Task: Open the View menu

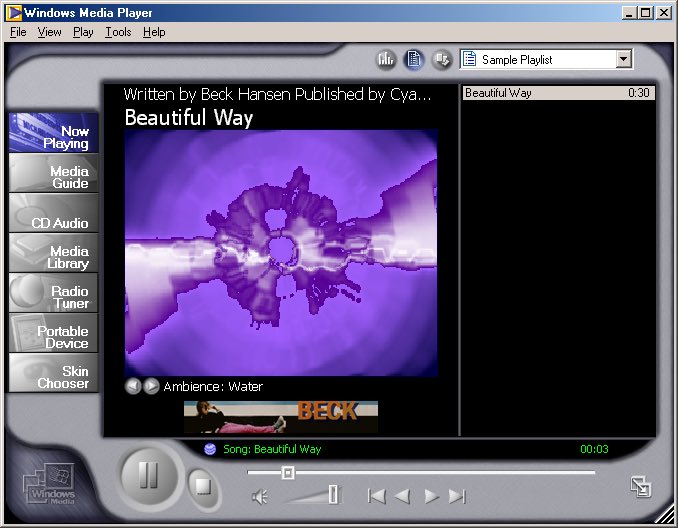Action: [x=49, y=32]
